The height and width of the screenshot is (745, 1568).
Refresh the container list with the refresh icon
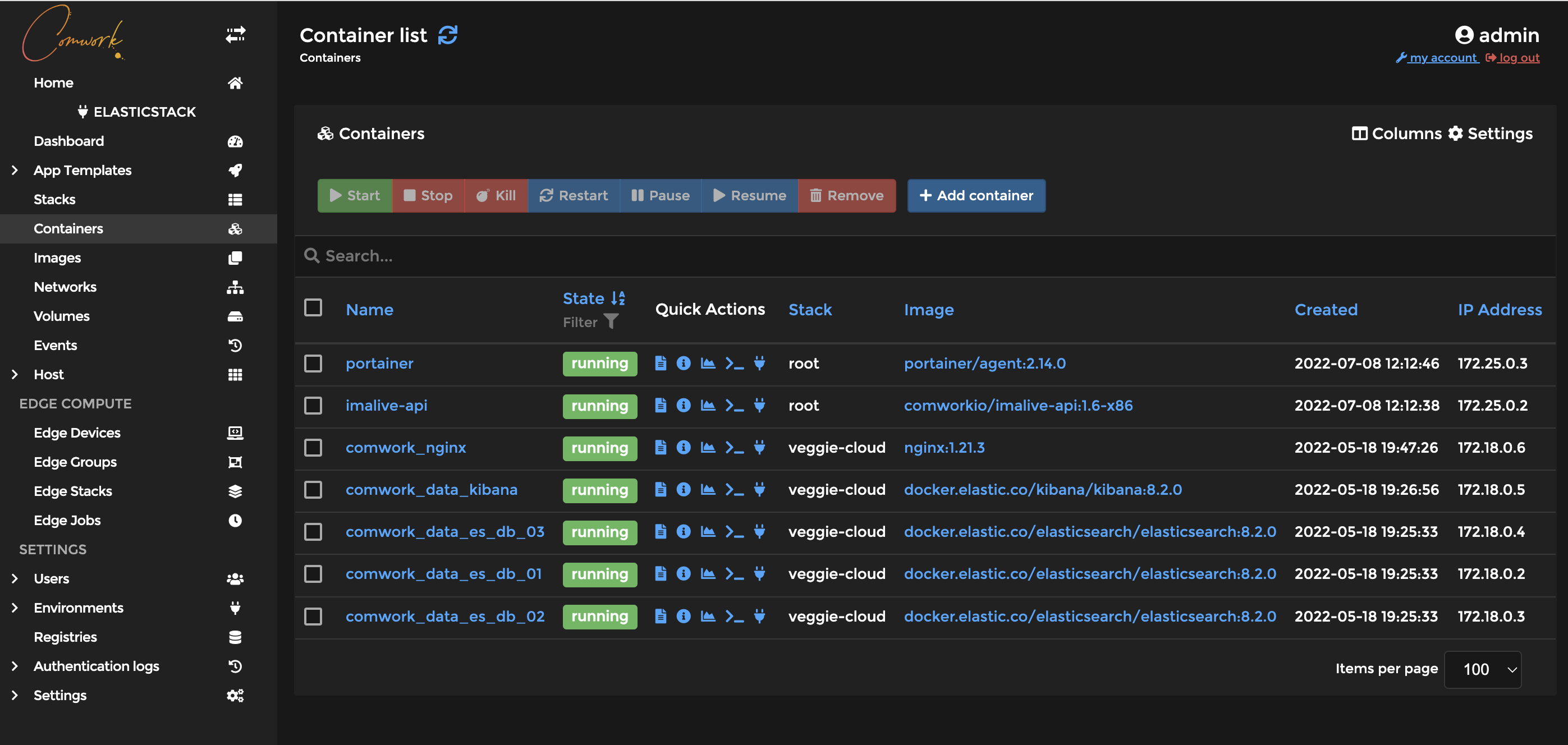(x=448, y=35)
